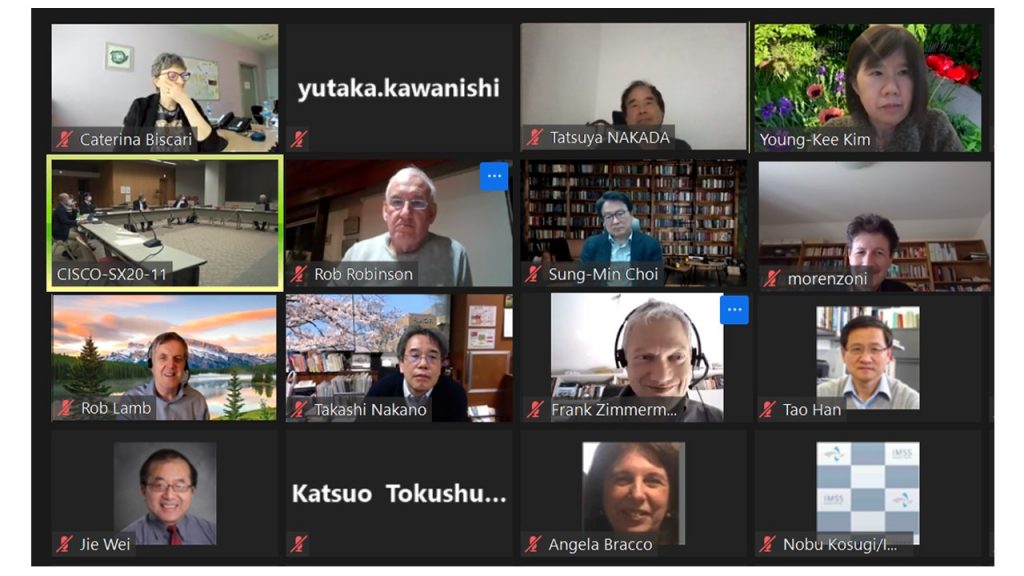Screen dimensions: 1024x576
Task: Click the muted mic icon beside Tao Han
Action: [x=767, y=409]
